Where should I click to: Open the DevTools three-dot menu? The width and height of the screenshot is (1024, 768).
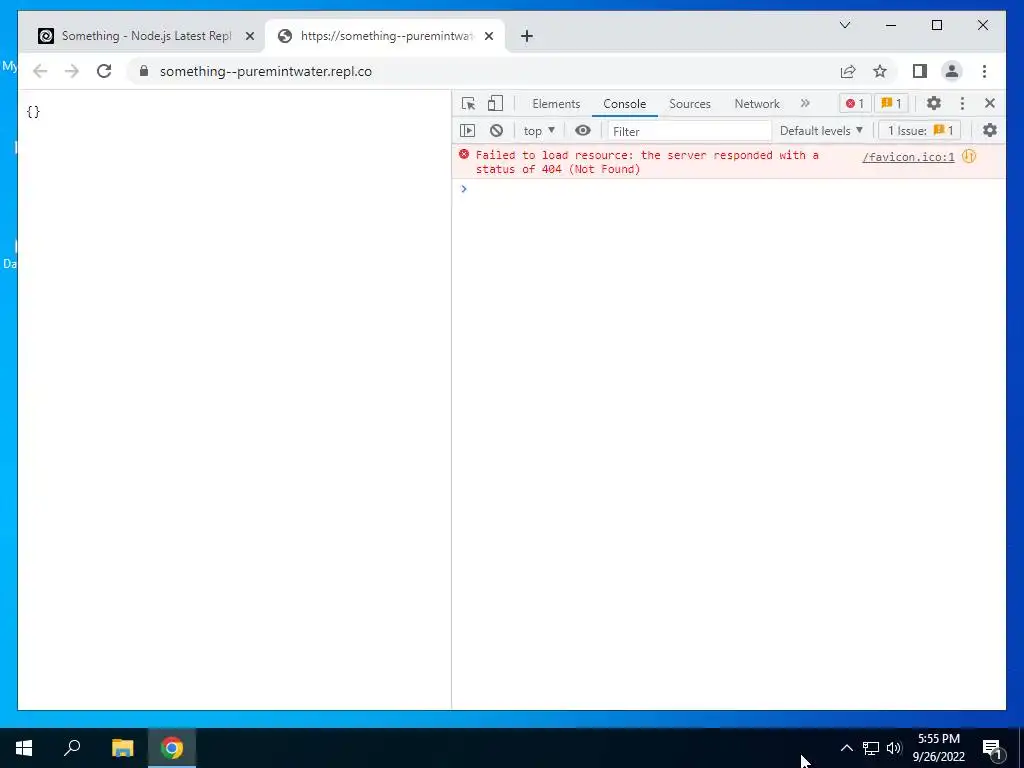pyautogui.click(x=962, y=103)
